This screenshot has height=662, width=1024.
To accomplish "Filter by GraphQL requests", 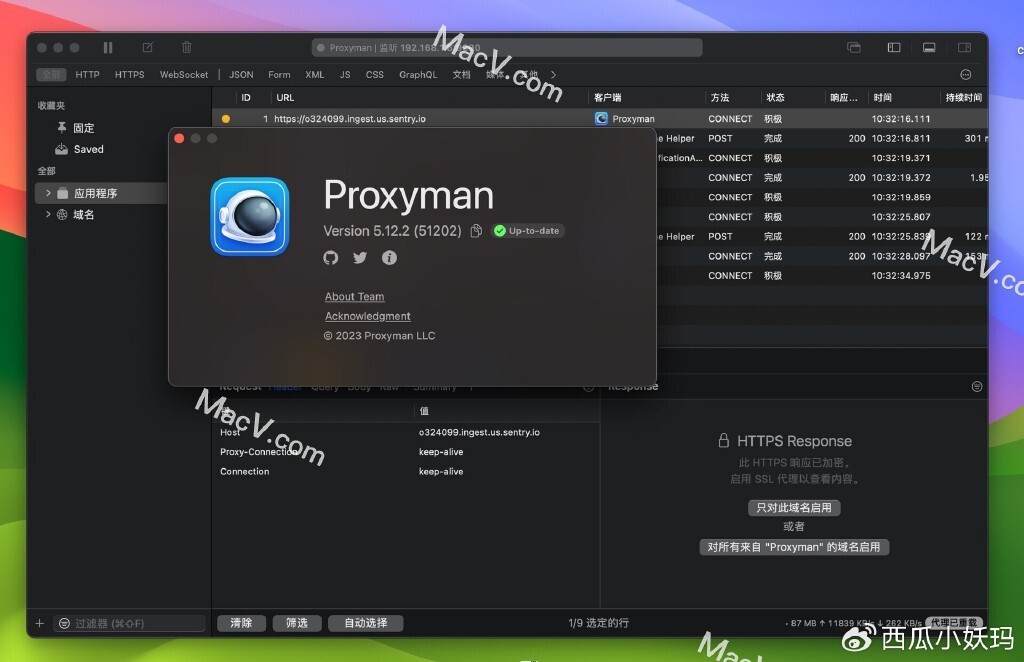I will point(418,74).
